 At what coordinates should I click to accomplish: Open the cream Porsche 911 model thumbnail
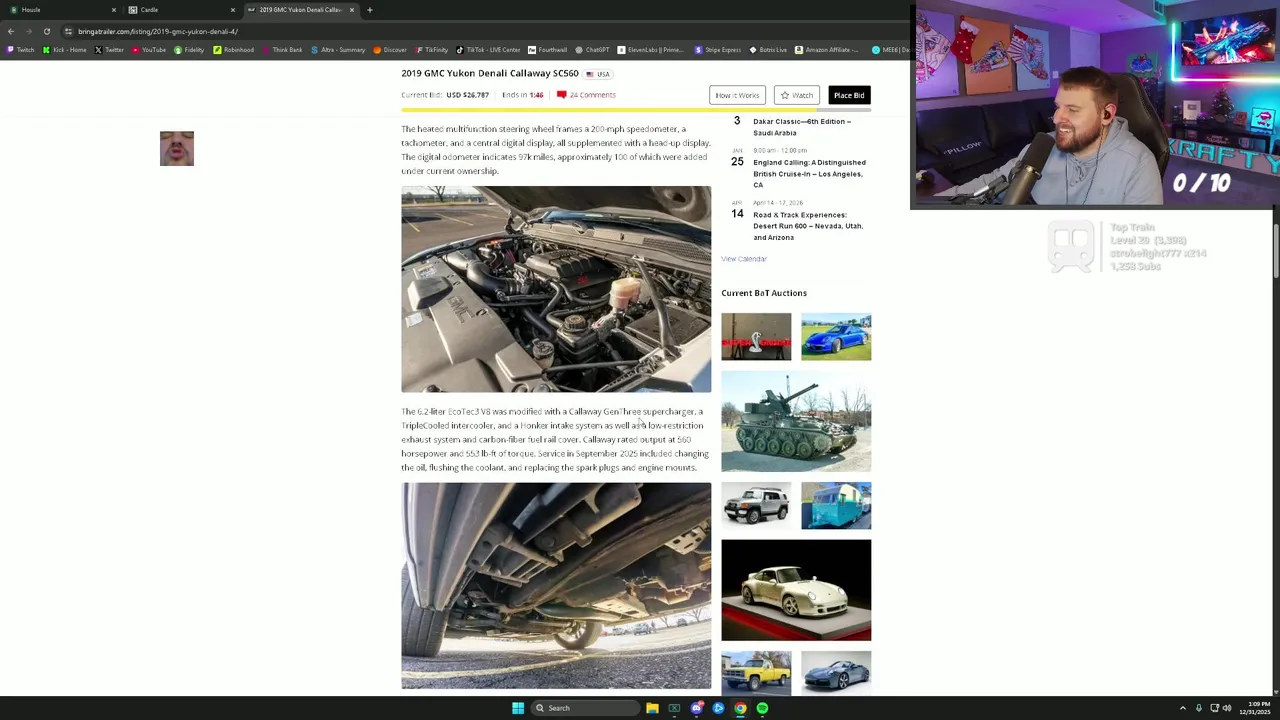(796, 590)
